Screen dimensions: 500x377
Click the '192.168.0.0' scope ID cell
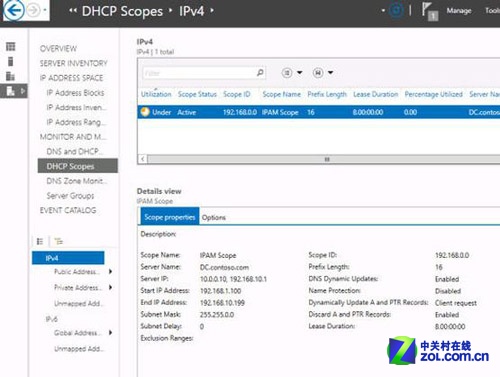pyautogui.click(x=240, y=112)
